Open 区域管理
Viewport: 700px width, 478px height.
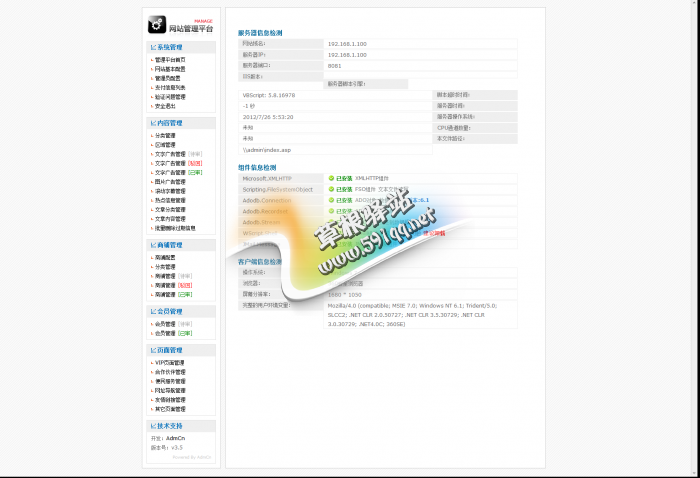click(165, 145)
